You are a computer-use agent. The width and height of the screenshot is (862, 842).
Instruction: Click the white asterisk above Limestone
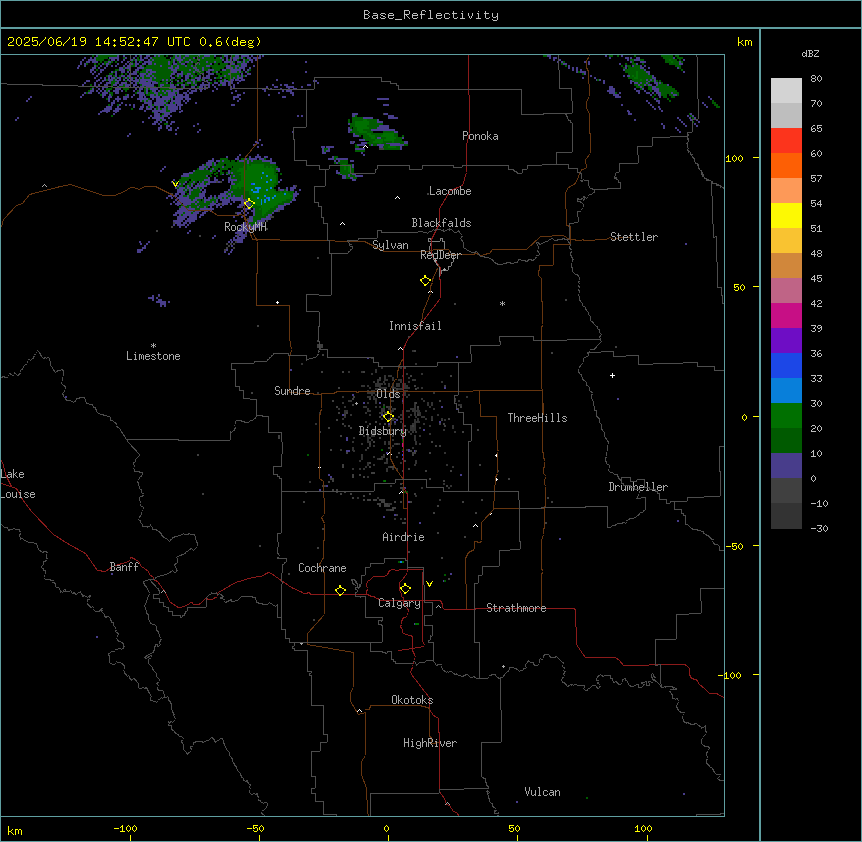click(x=153, y=346)
